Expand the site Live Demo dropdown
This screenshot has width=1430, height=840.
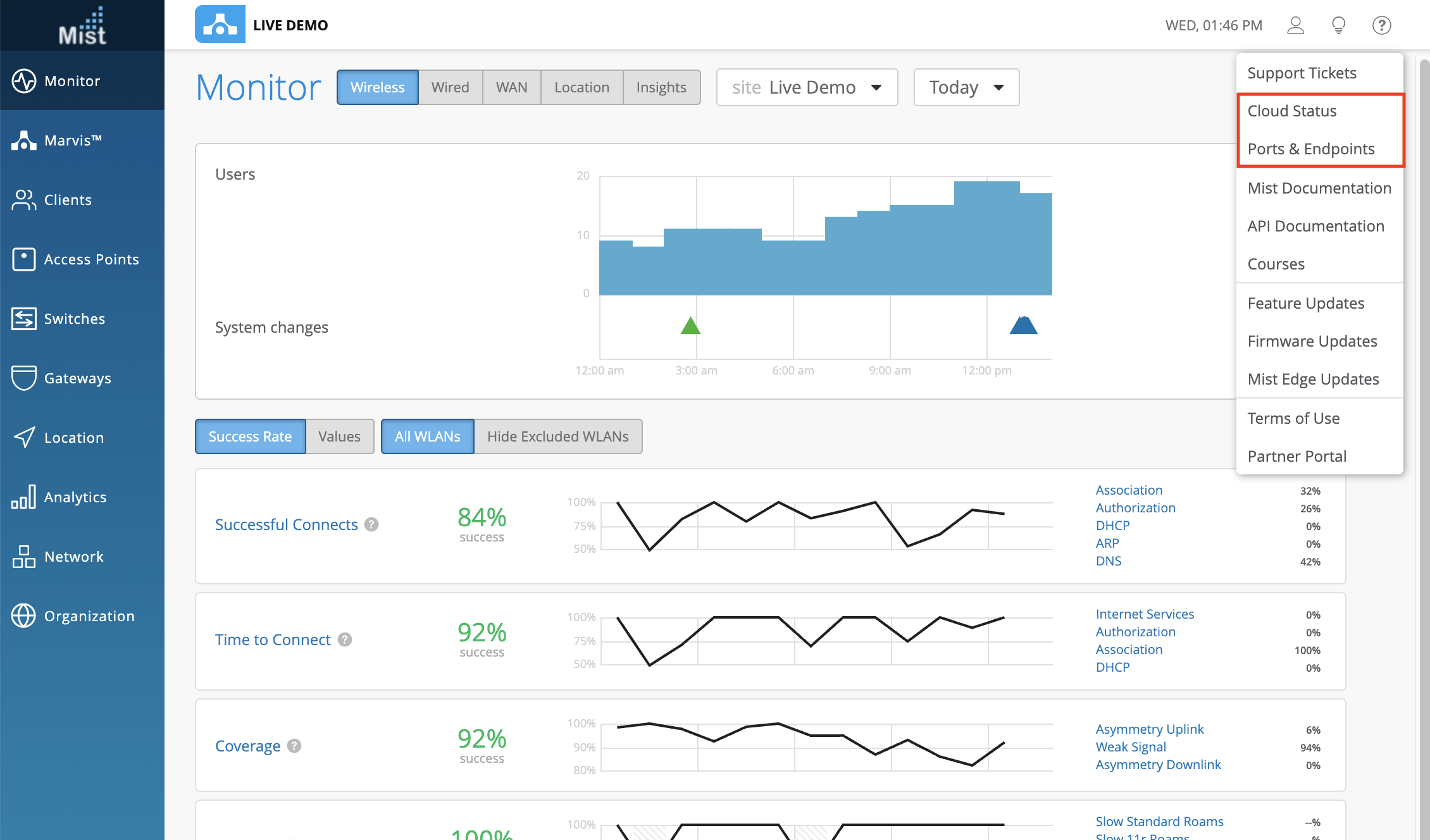807,87
